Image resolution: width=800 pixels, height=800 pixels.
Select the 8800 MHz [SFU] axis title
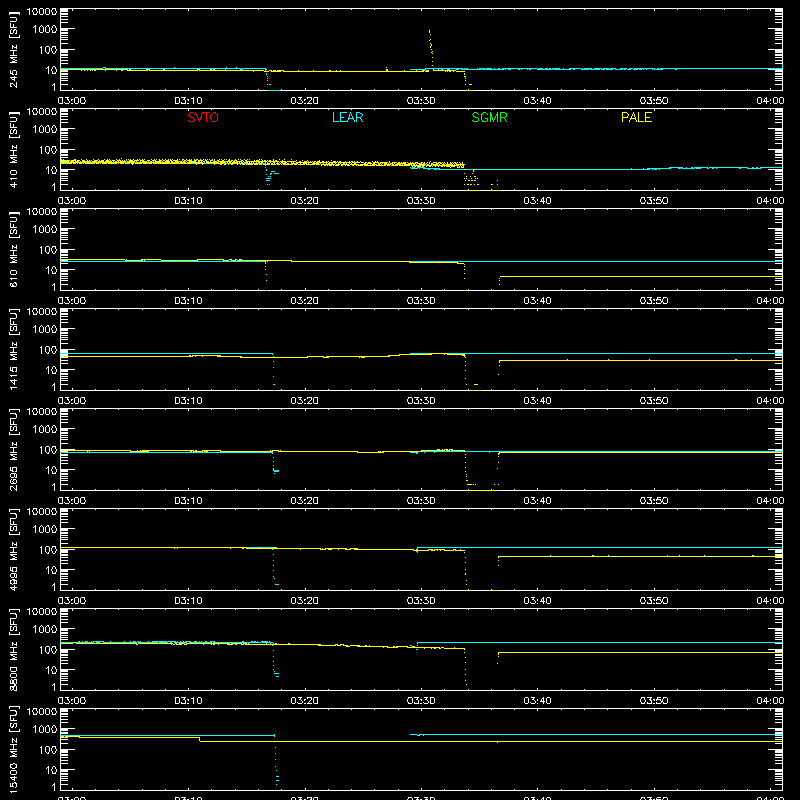pyautogui.click(x=13, y=650)
